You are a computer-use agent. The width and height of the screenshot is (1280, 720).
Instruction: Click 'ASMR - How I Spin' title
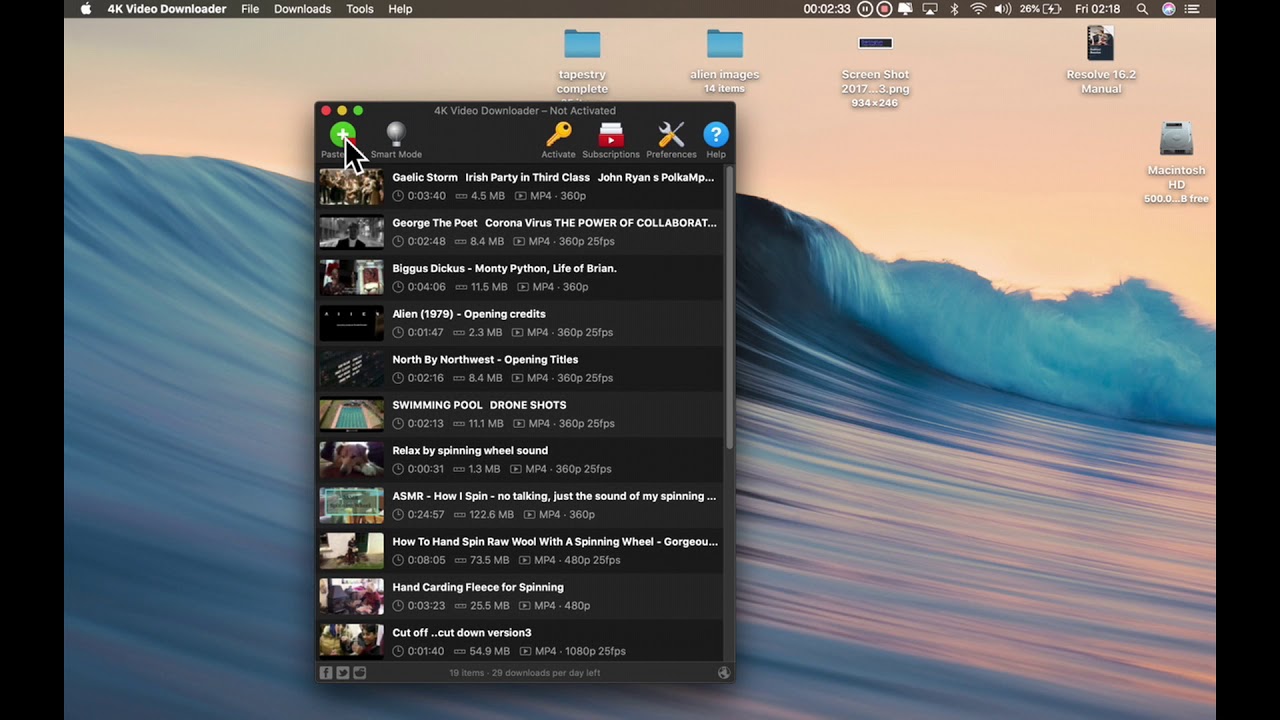point(554,496)
